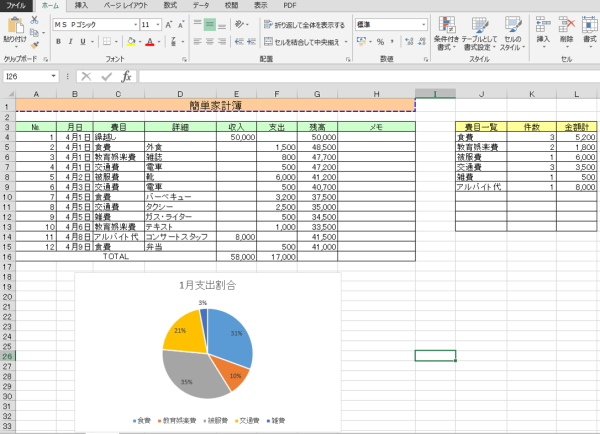Viewport: 600px width, 434px height.
Task: Open alignment settings dialog launcher
Action: click(348, 59)
